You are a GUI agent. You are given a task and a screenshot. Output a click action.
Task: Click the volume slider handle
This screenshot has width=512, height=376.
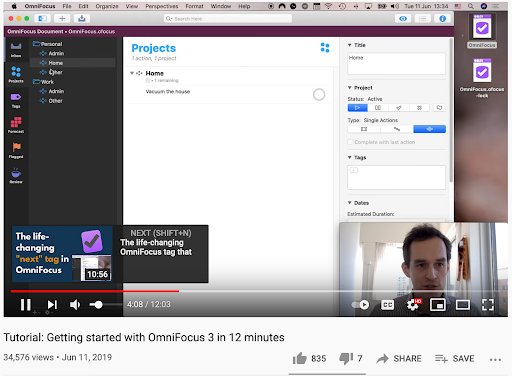coord(98,304)
